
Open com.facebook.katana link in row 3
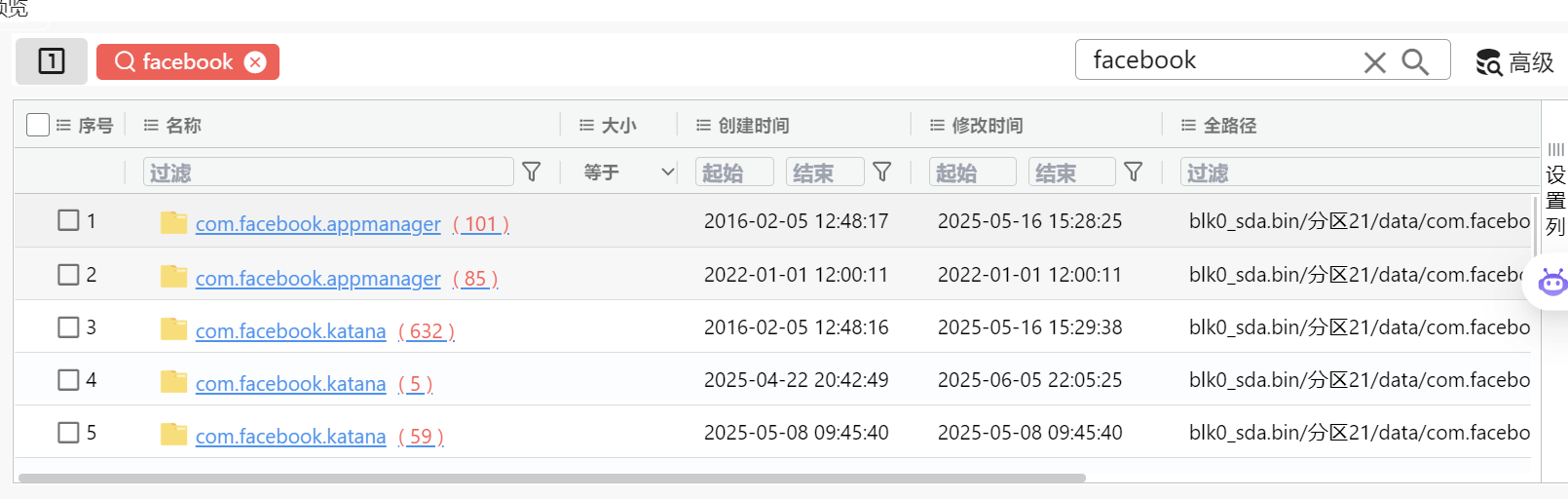pyautogui.click(x=290, y=331)
